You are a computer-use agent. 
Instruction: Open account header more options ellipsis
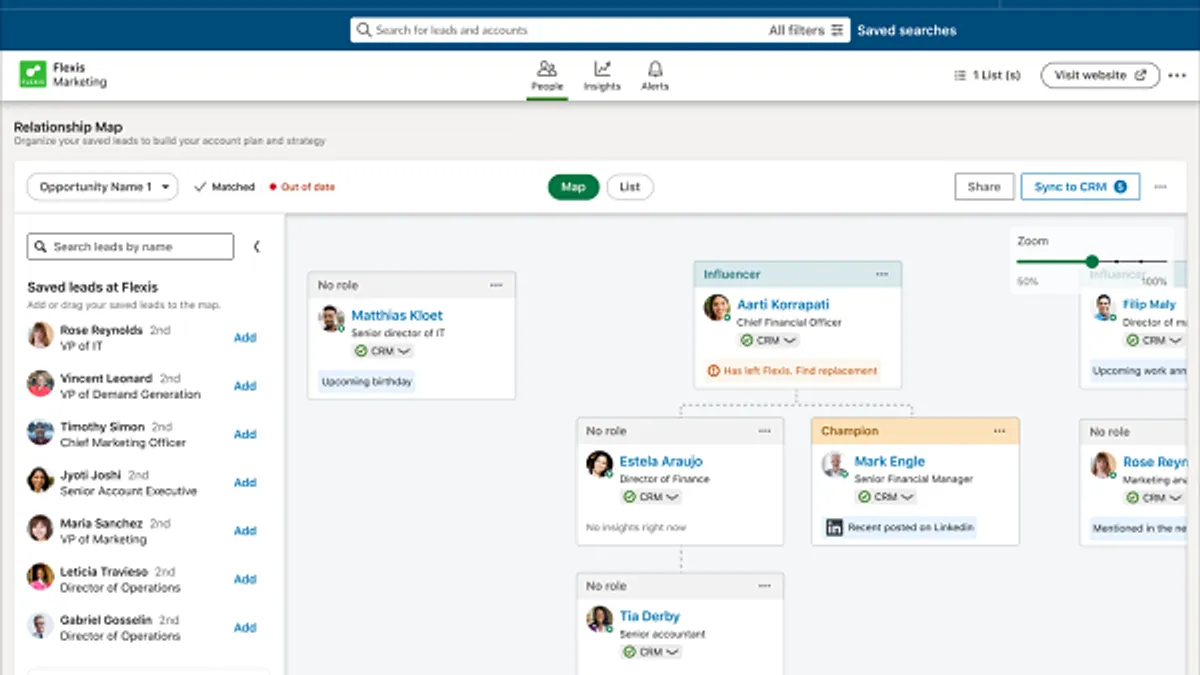(1177, 75)
